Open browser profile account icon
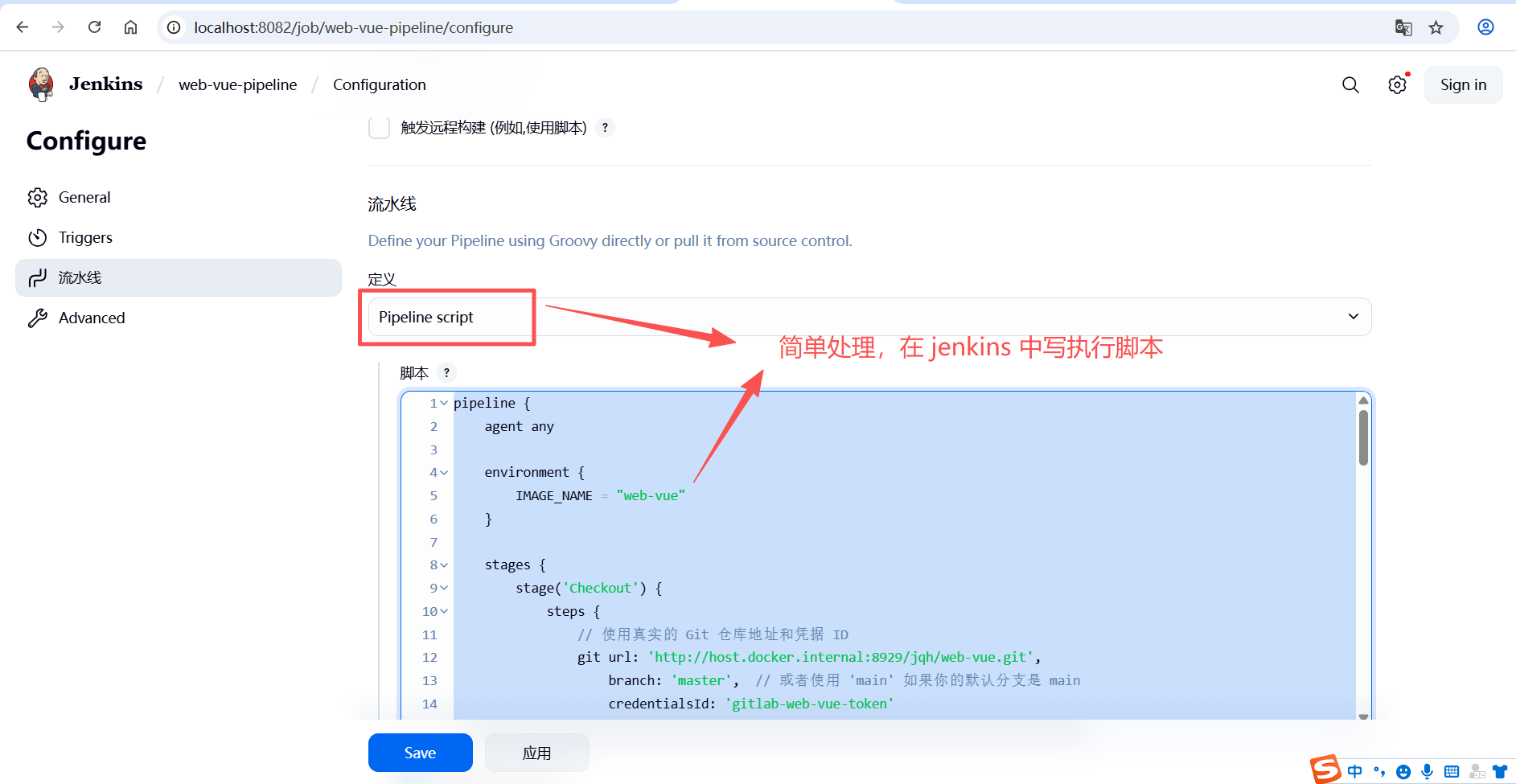 [1485, 27]
